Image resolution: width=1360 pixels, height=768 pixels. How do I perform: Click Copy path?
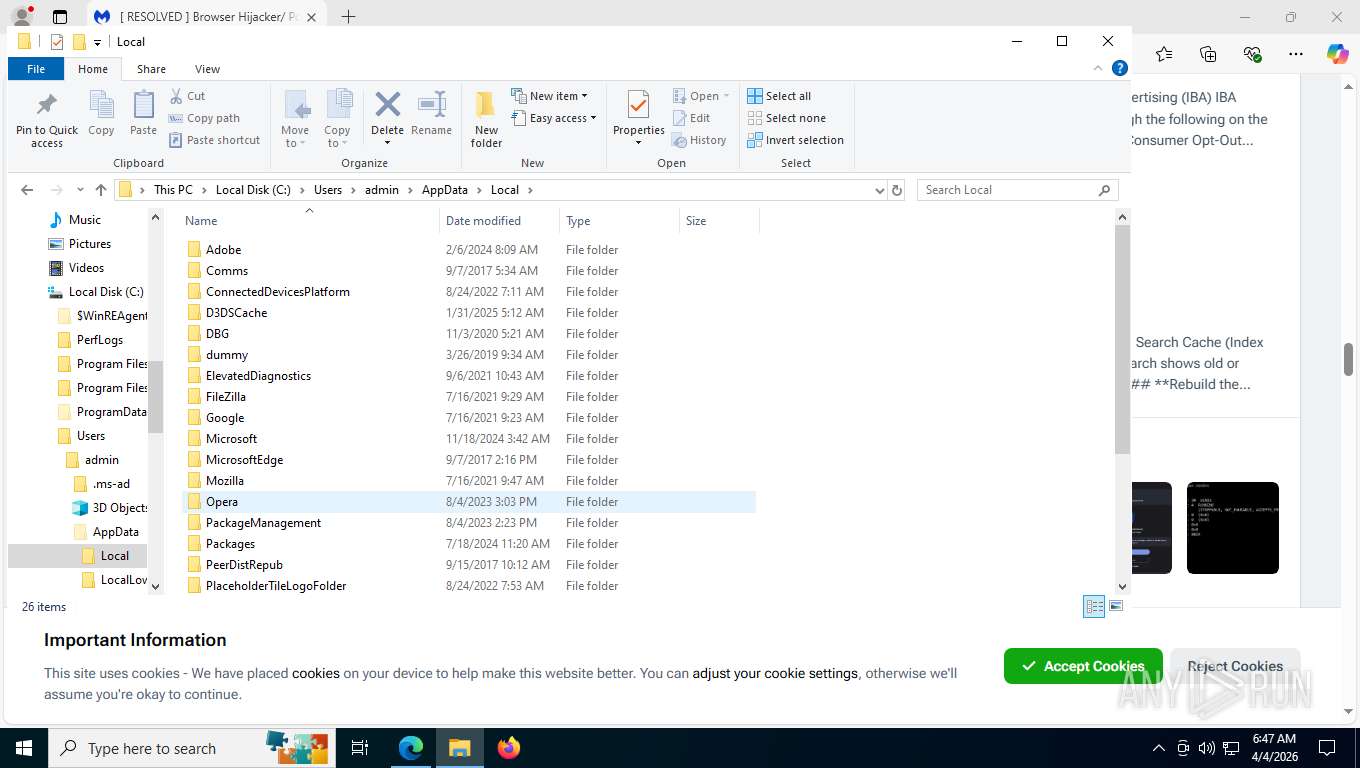[204, 118]
